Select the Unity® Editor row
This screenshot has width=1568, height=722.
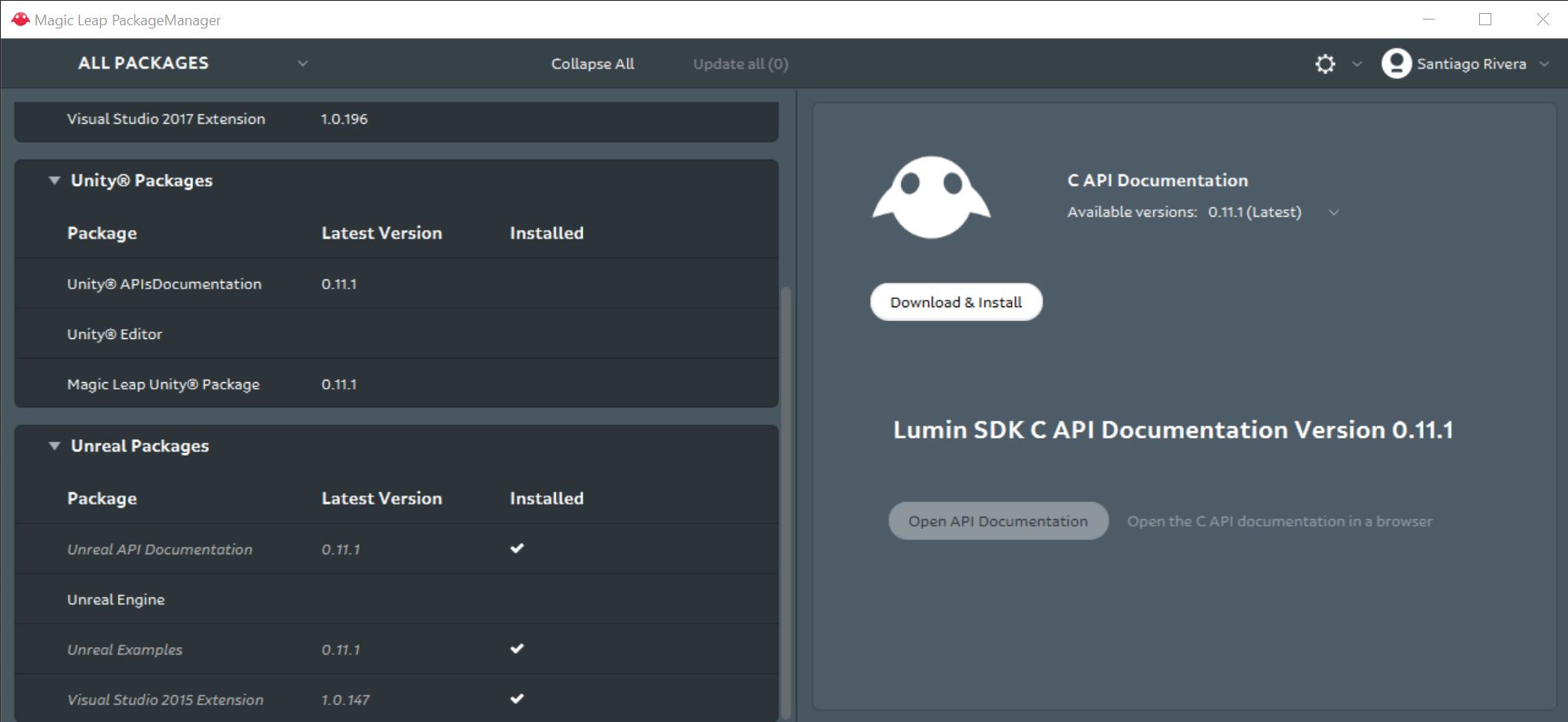(x=396, y=334)
